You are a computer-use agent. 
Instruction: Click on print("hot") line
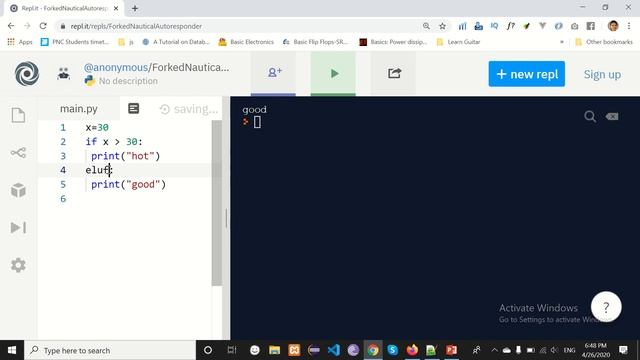[x=126, y=156]
